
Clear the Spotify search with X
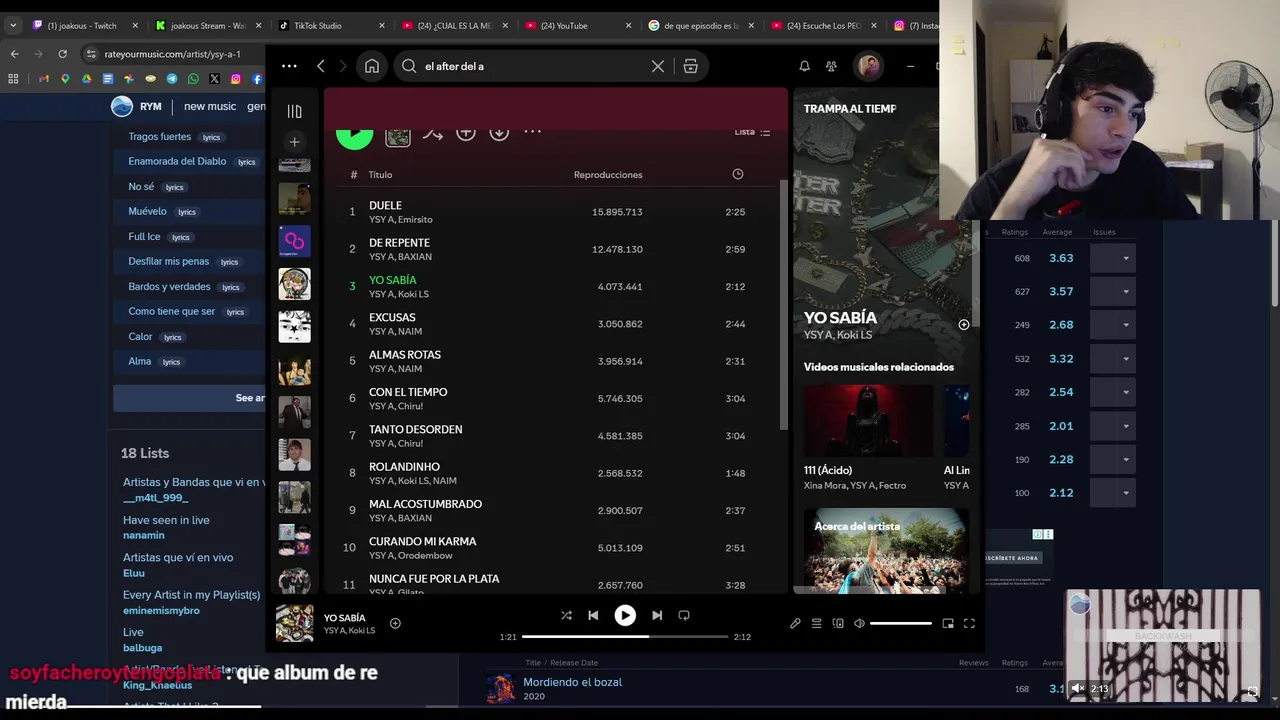tap(657, 66)
